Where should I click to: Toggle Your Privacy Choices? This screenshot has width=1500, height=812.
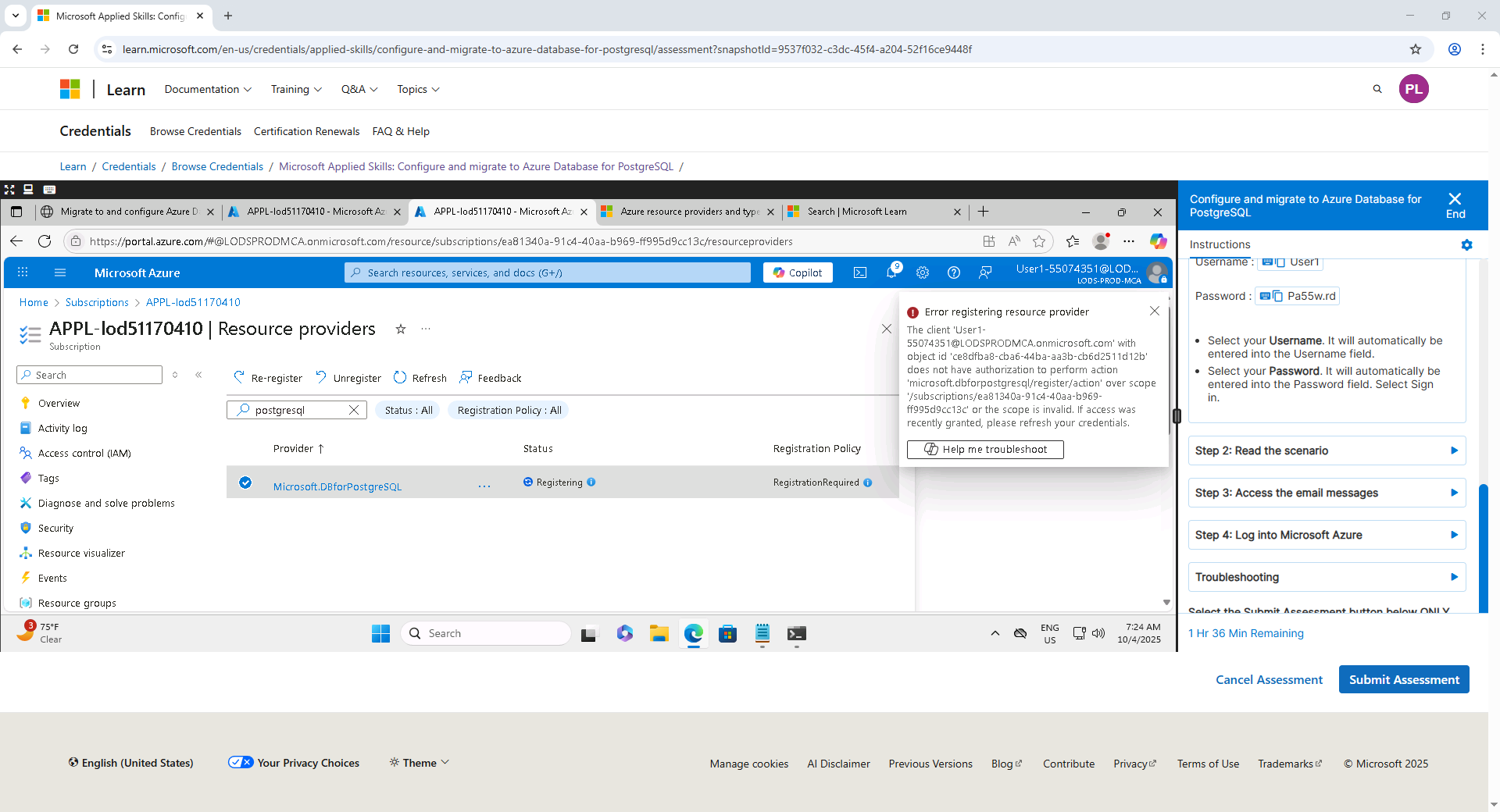click(294, 763)
